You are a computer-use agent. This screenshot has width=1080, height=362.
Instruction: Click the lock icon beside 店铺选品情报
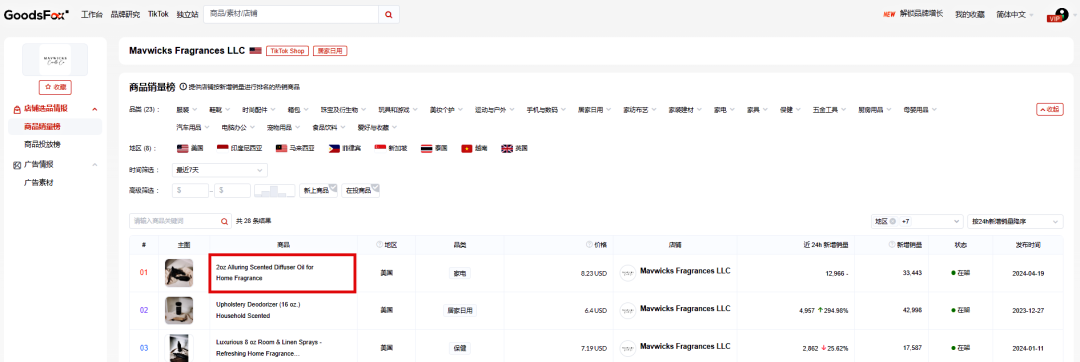(x=17, y=109)
